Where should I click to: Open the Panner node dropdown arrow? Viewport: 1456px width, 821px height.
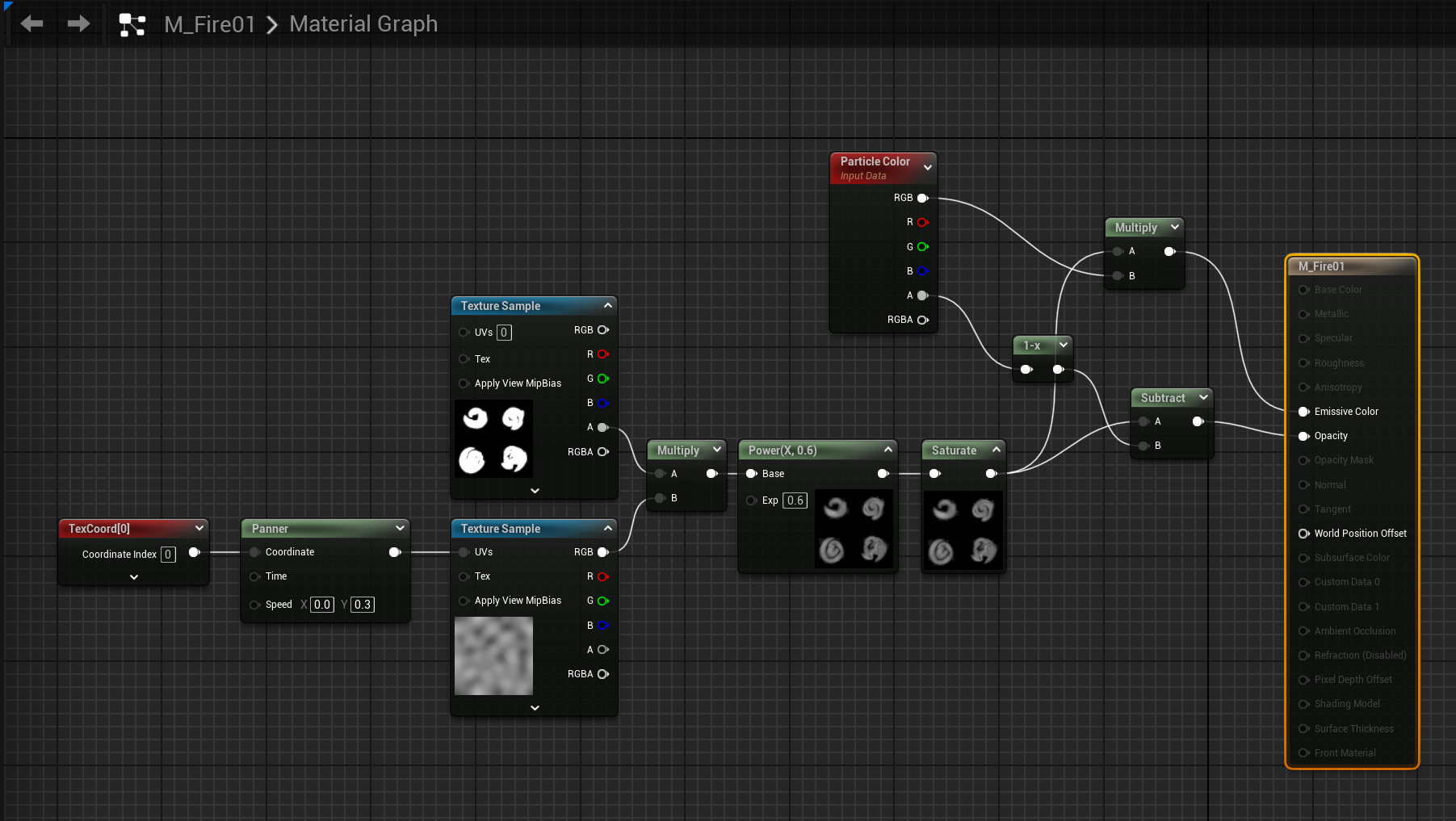point(400,528)
